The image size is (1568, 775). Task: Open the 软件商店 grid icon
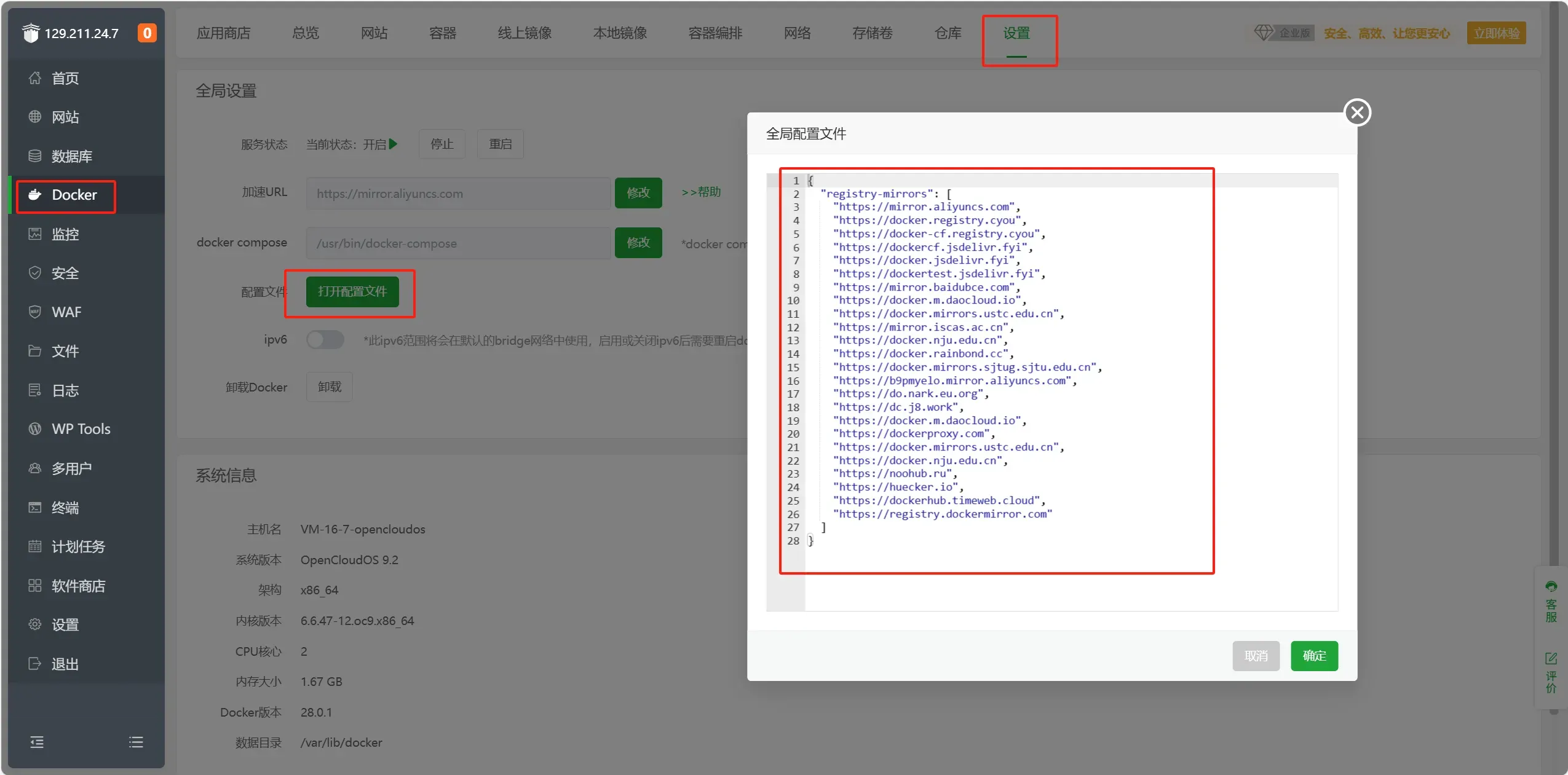[35, 585]
